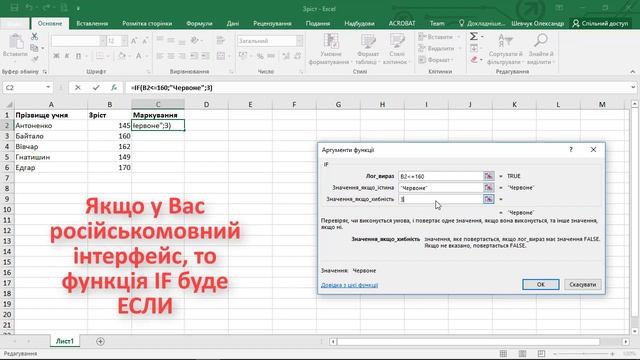640x360 pixels.
Task: Click the Cut scissors icon
Action: [34, 37]
